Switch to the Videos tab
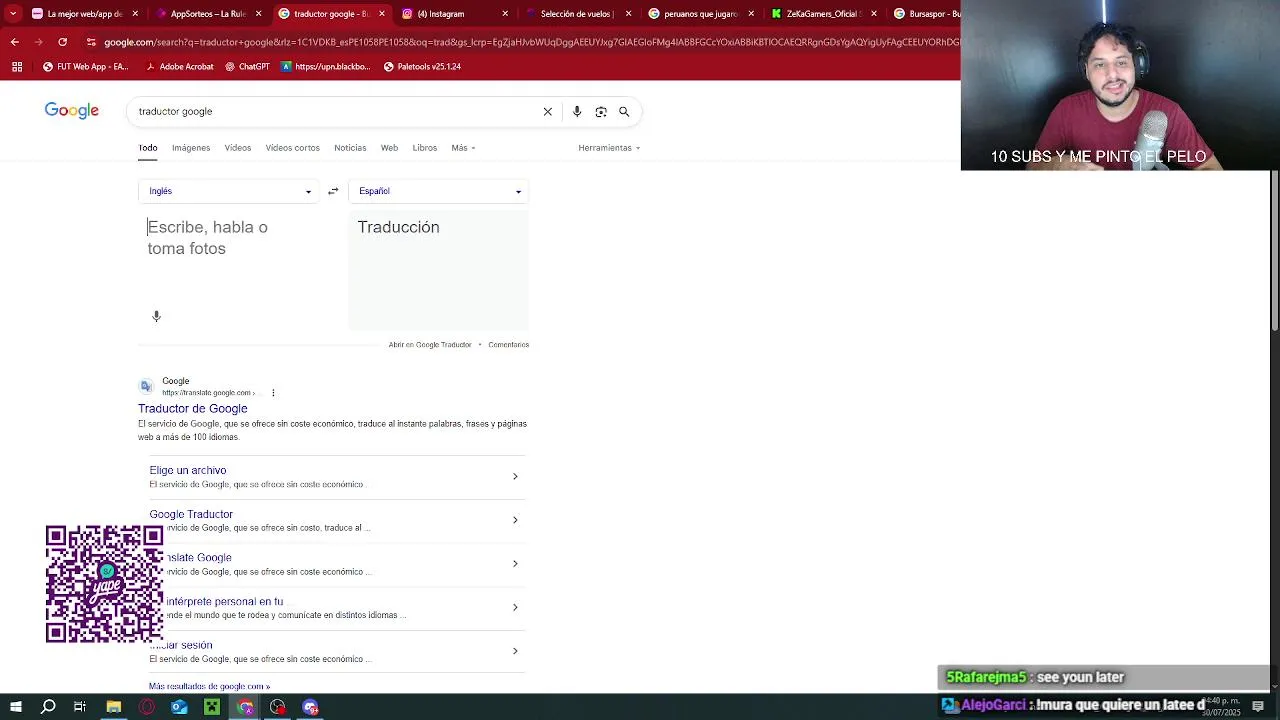Viewport: 1280px width, 720px height. [238, 148]
